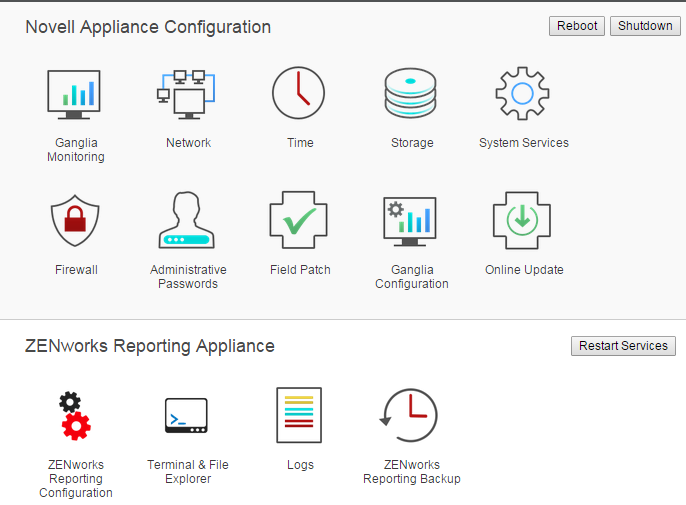Open the Ganglia Monitoring icon

coord(74,95)
